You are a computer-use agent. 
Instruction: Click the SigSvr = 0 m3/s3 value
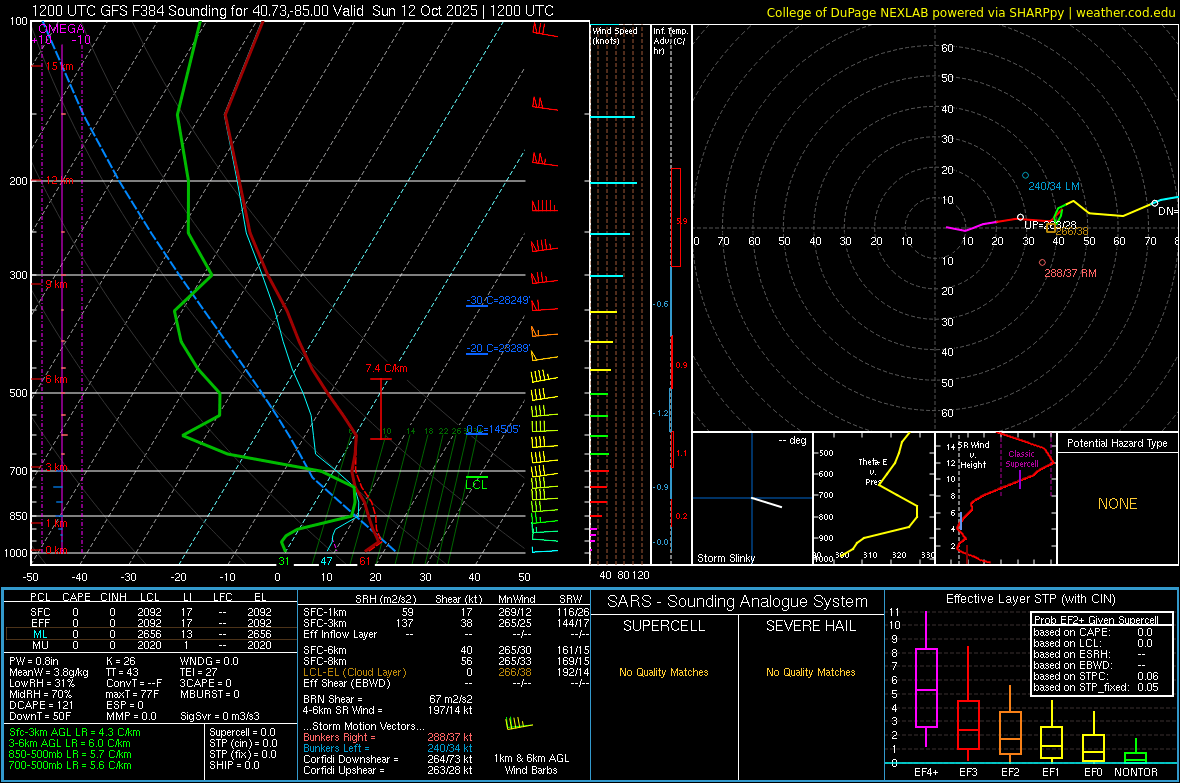(220, 716)
